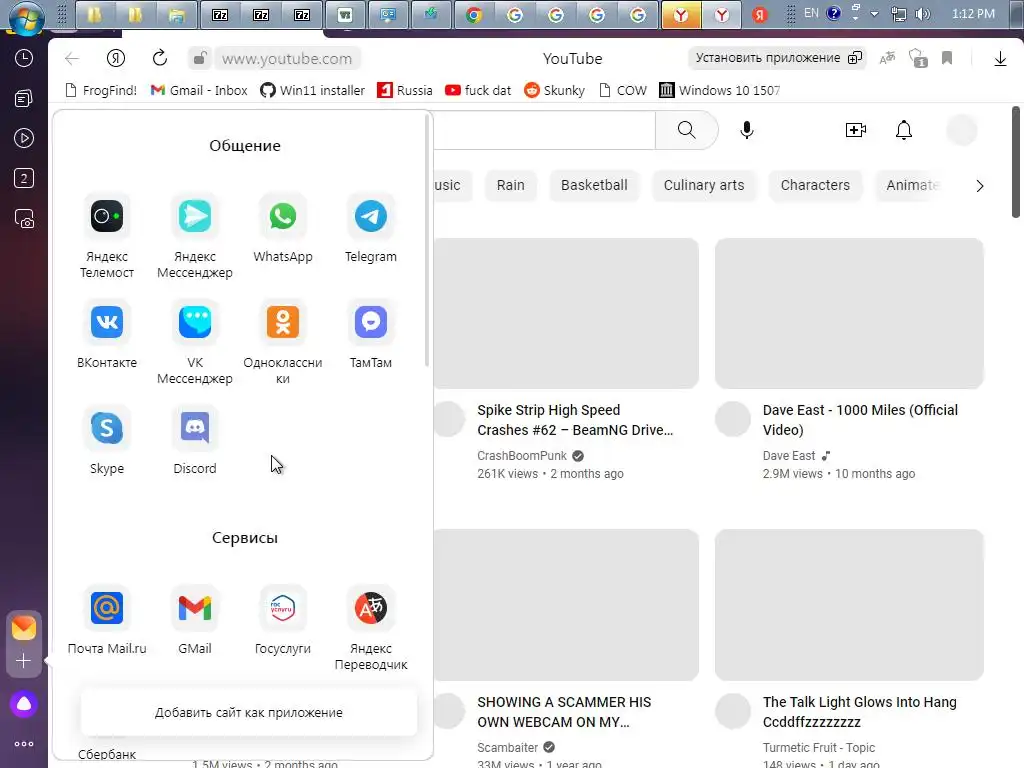The height and width of the screenshot is (768, 1024).
Task: Click the plus add-app sidebar button
Action: click(x=24, y=661)
